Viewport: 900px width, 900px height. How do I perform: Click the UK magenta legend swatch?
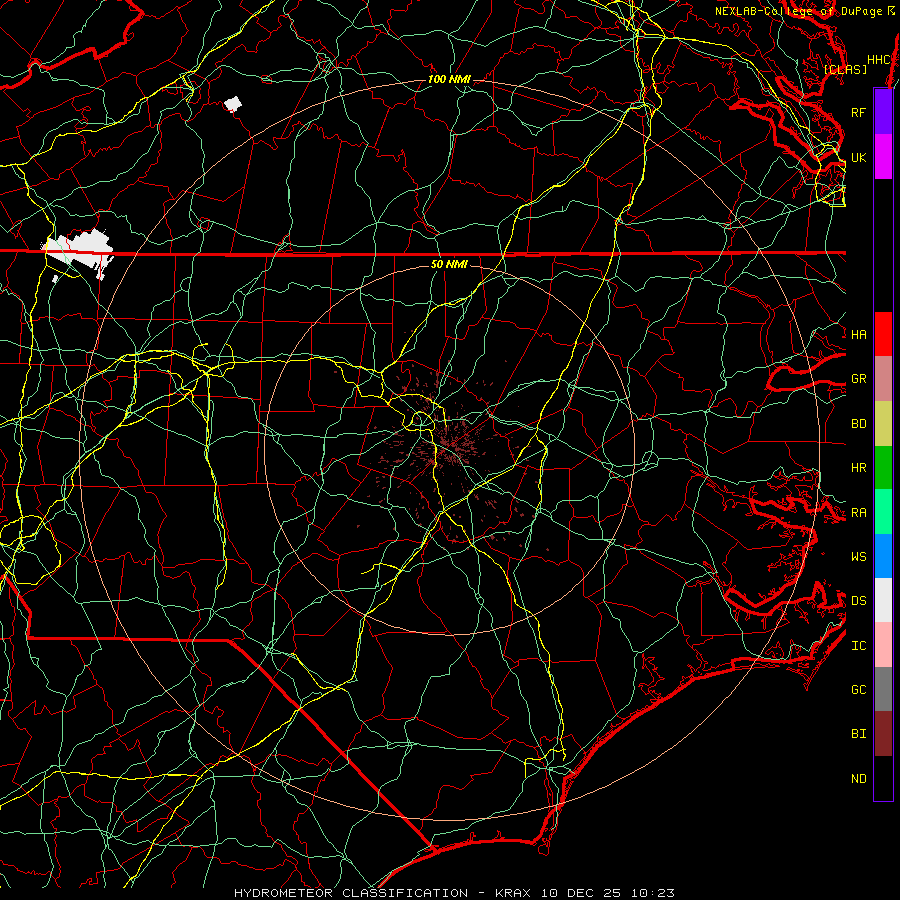pyautogui.click(x=883, y=157)
